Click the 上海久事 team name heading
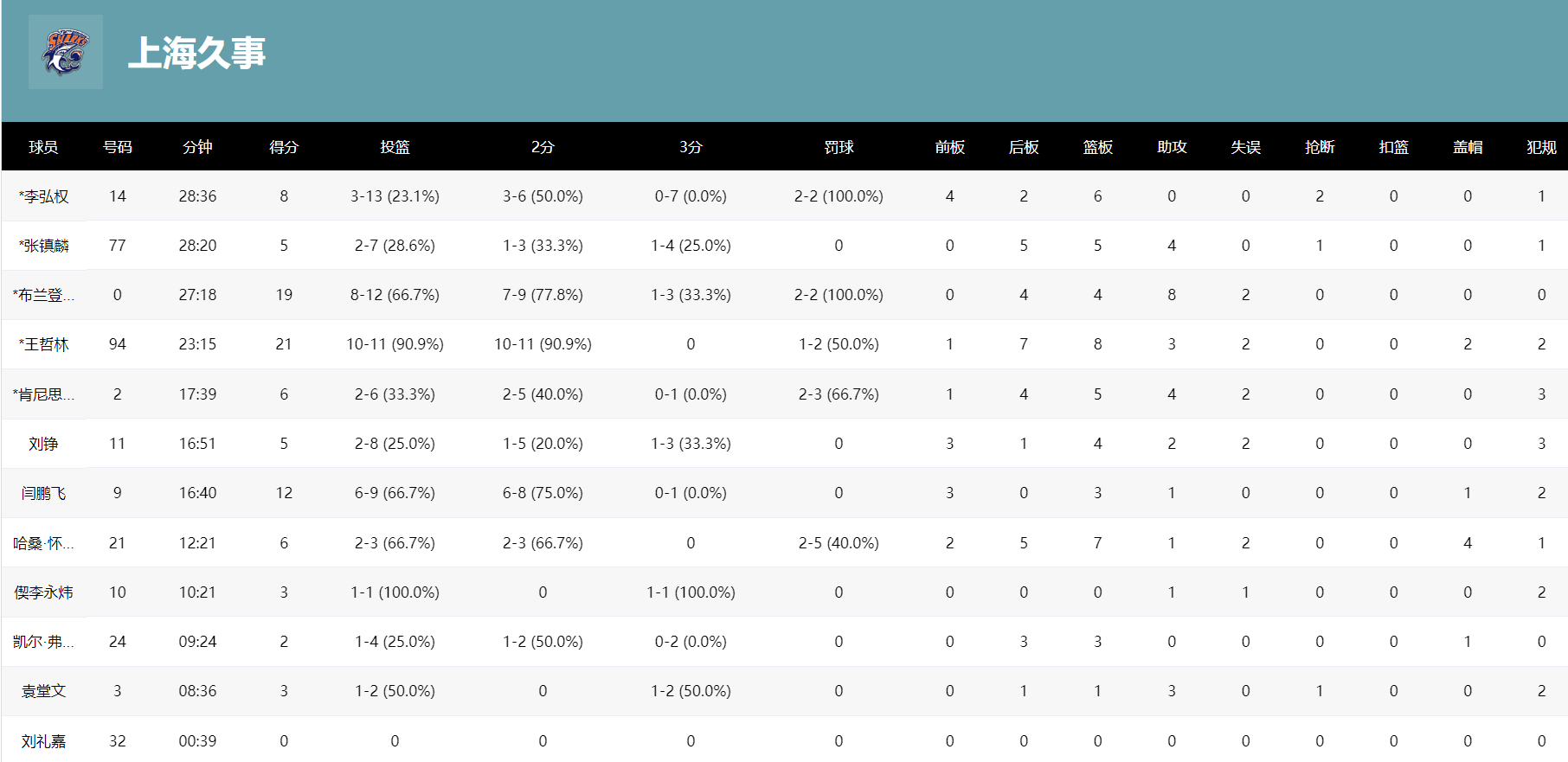The image size is (1568, 762). [196, 53]
